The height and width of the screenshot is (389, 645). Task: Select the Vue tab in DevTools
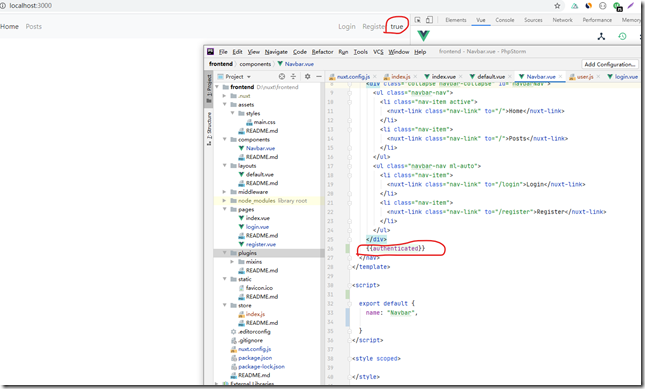pyautogui.click(x=481, y=20)
